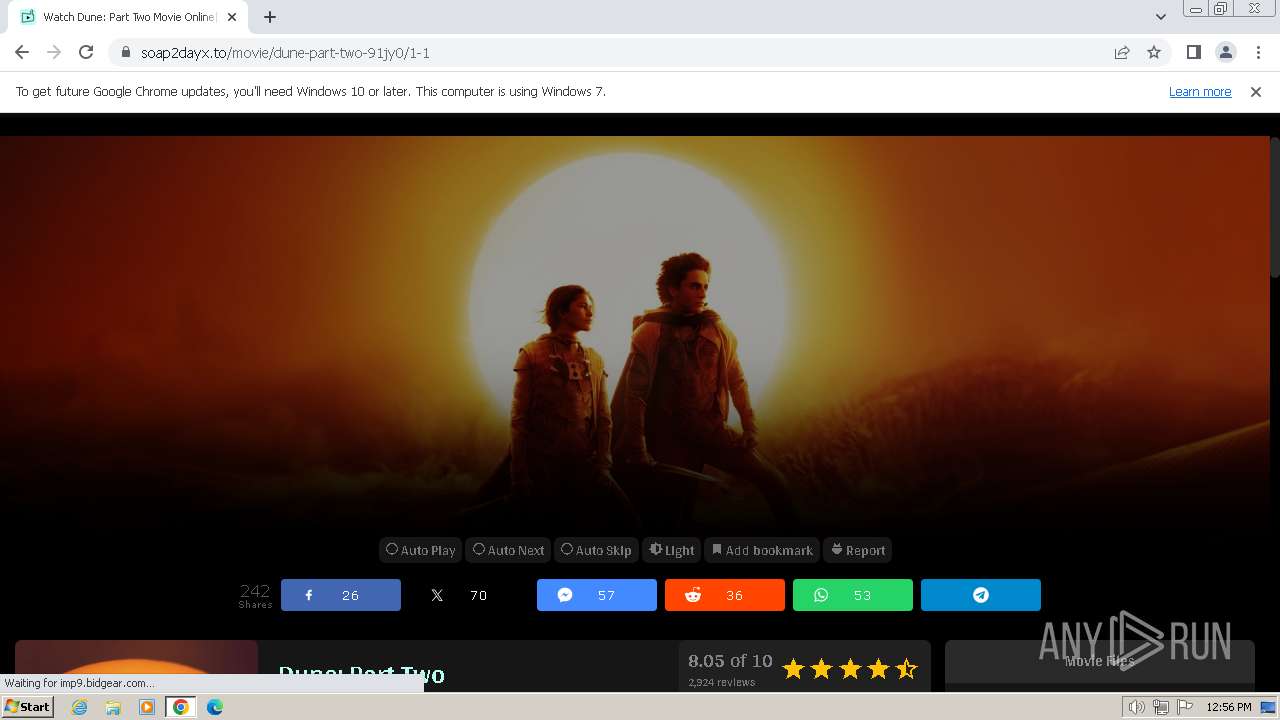
Task: Share on X button with 70
Action: (469, 595)
